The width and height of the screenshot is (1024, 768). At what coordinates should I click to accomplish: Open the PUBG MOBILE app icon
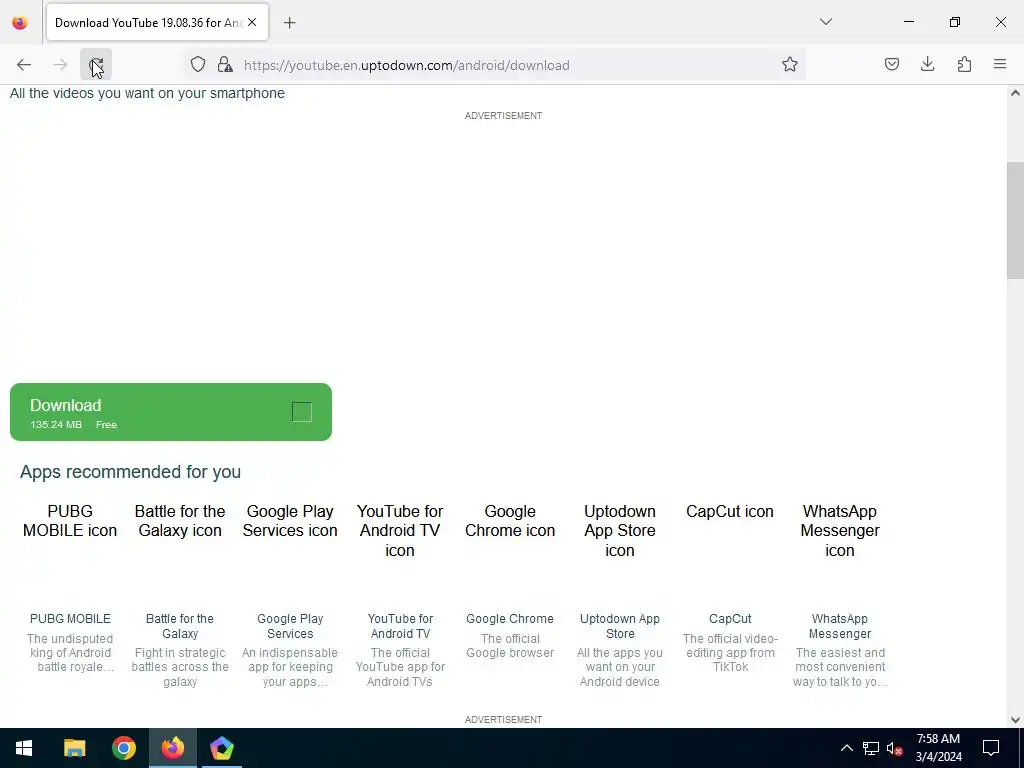click(x=70, y=520)
